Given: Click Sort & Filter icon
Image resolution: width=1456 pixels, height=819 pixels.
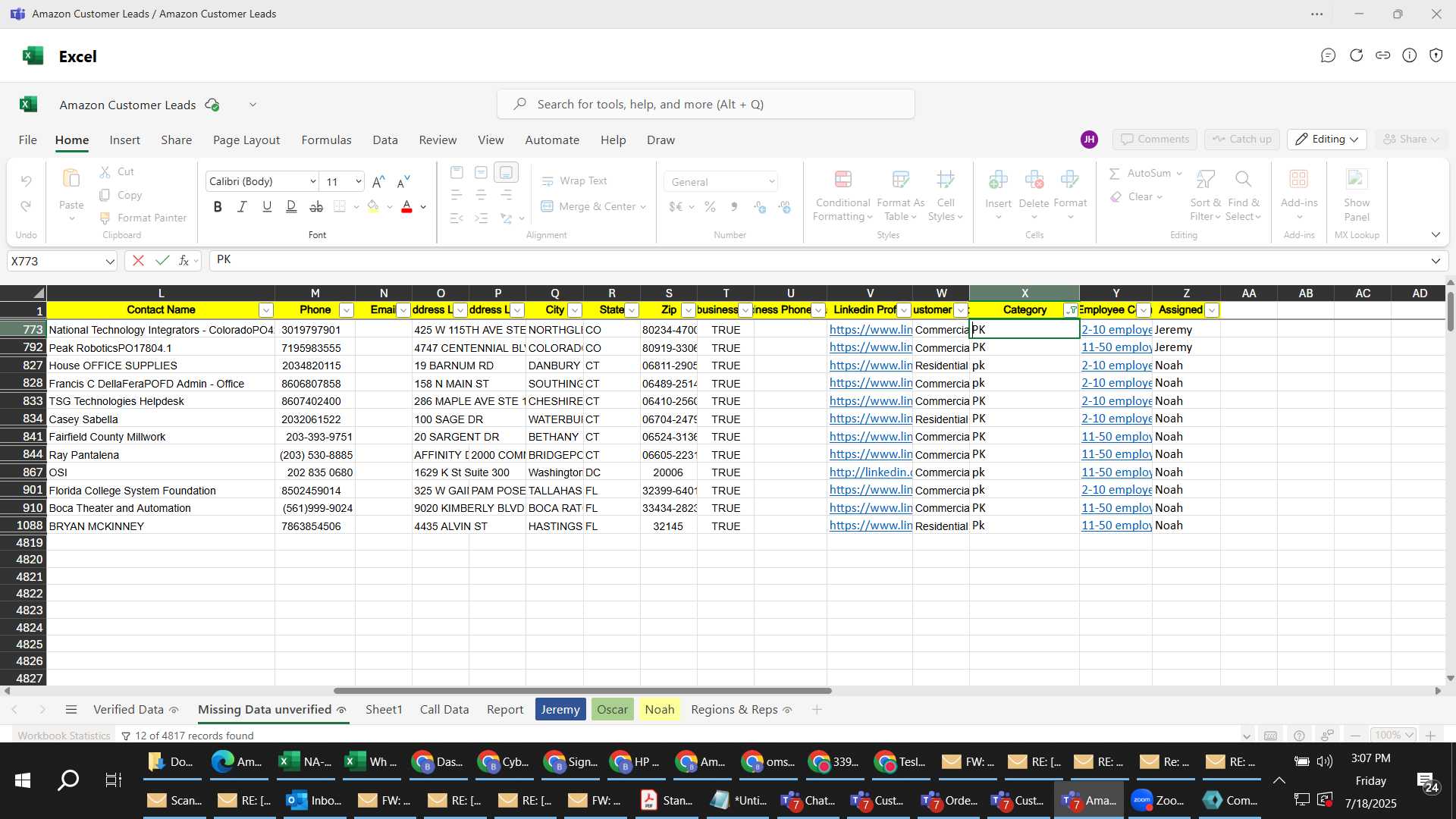Looking at the screenshot, I should [1205, 179].
